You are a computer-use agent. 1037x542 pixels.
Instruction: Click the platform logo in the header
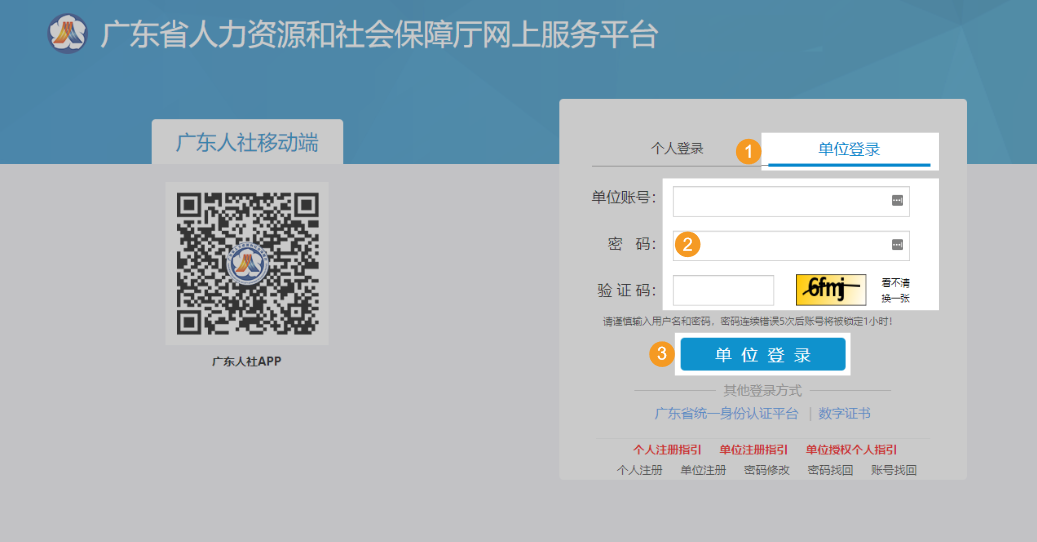click(68, 34)
